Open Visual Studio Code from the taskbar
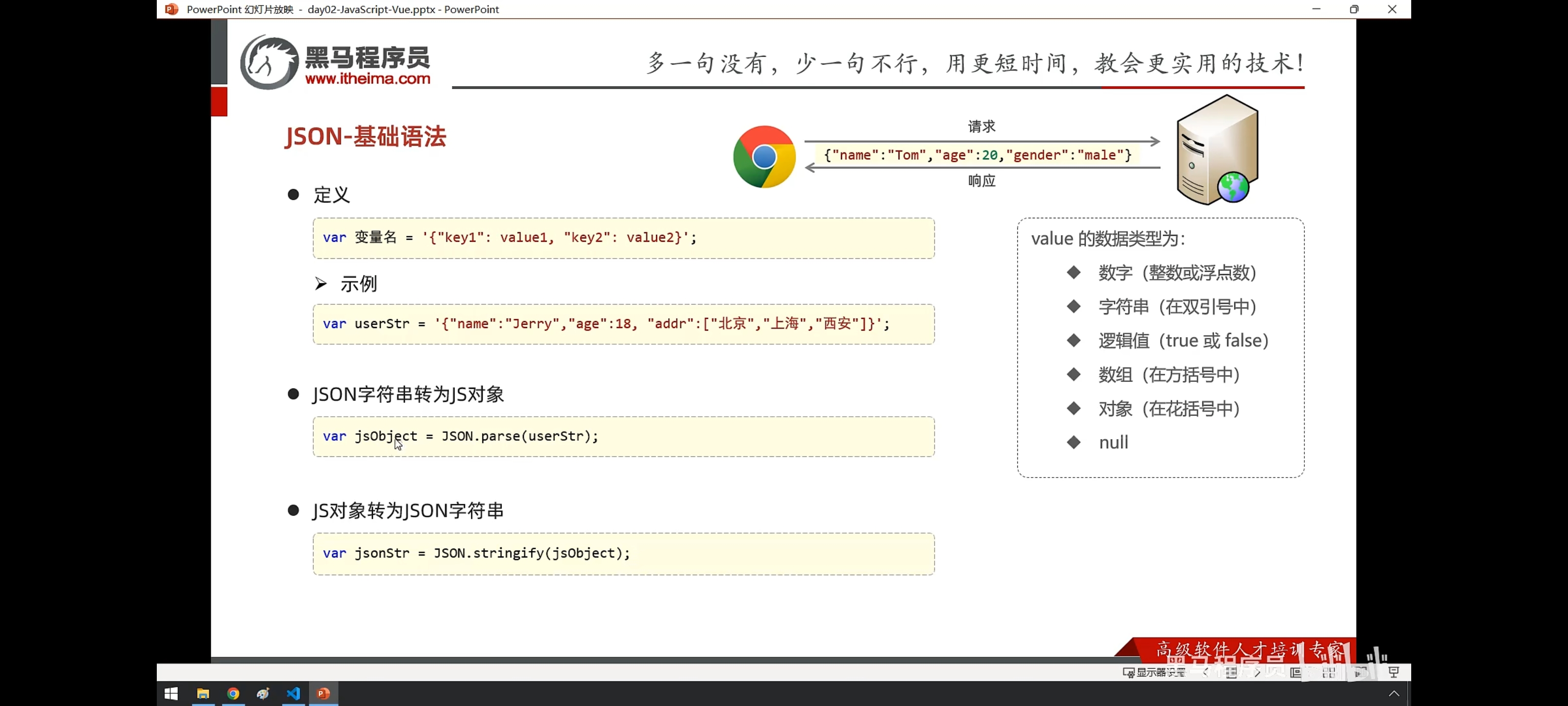1568x706 pixels. [294, 694]
